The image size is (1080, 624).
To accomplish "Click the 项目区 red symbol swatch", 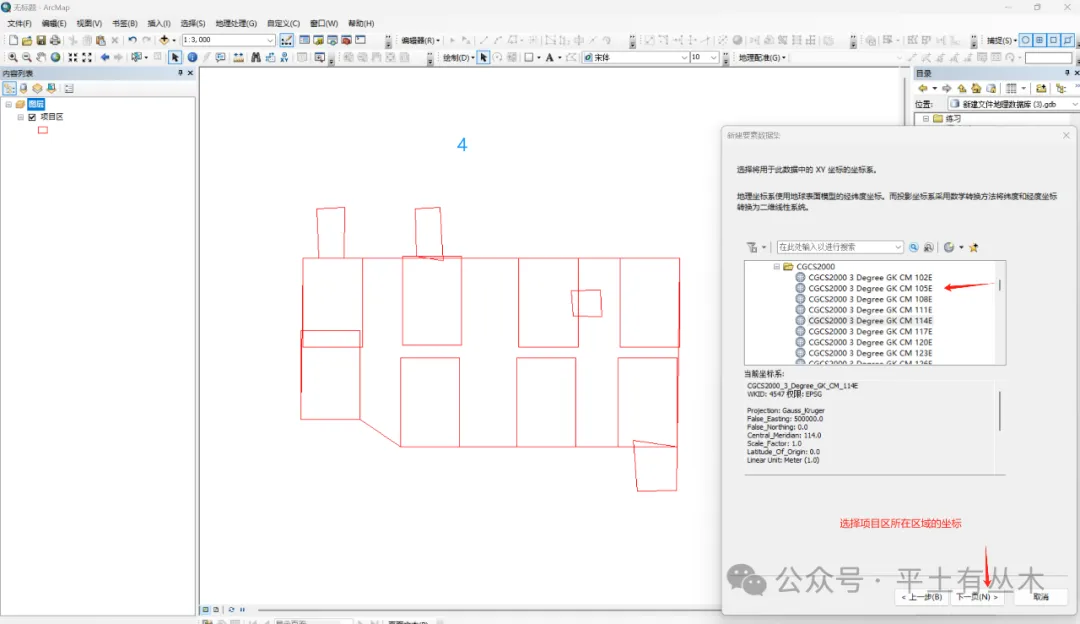I will click(43, 130).
